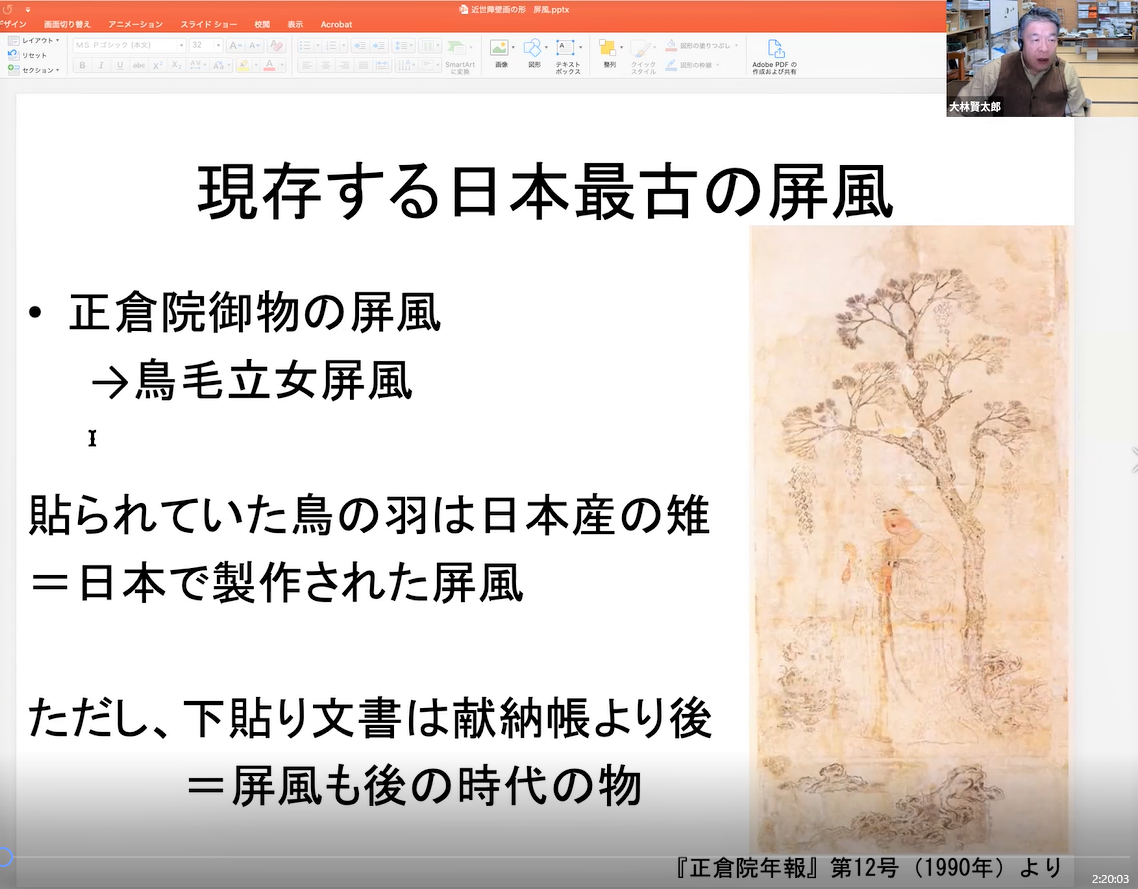Image resolution: width=1138 pixels, height=889 pixels.
Task: Toggle italic formatting
Action: 101,65
